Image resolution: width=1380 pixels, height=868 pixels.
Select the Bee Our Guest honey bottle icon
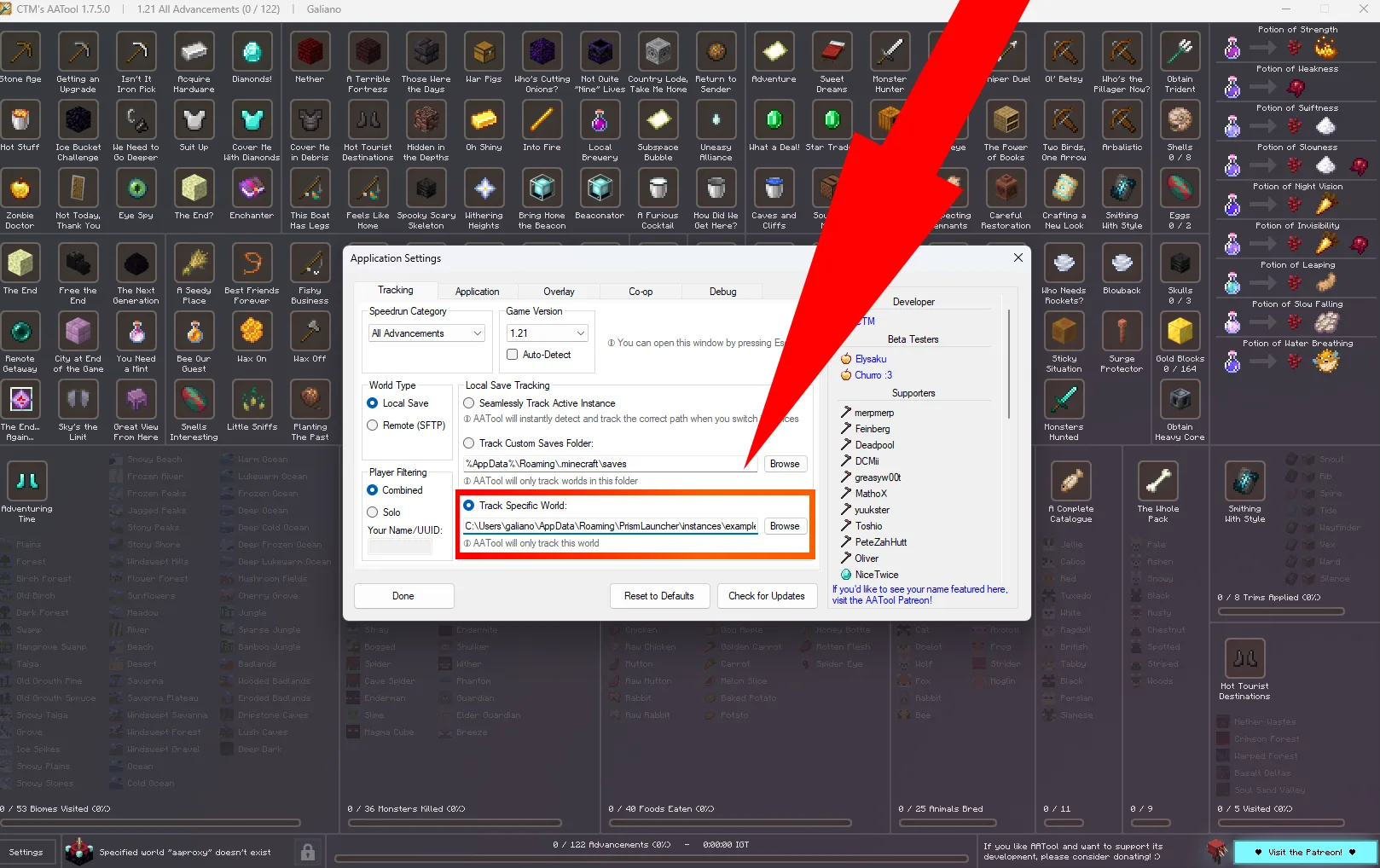[194, 332]
